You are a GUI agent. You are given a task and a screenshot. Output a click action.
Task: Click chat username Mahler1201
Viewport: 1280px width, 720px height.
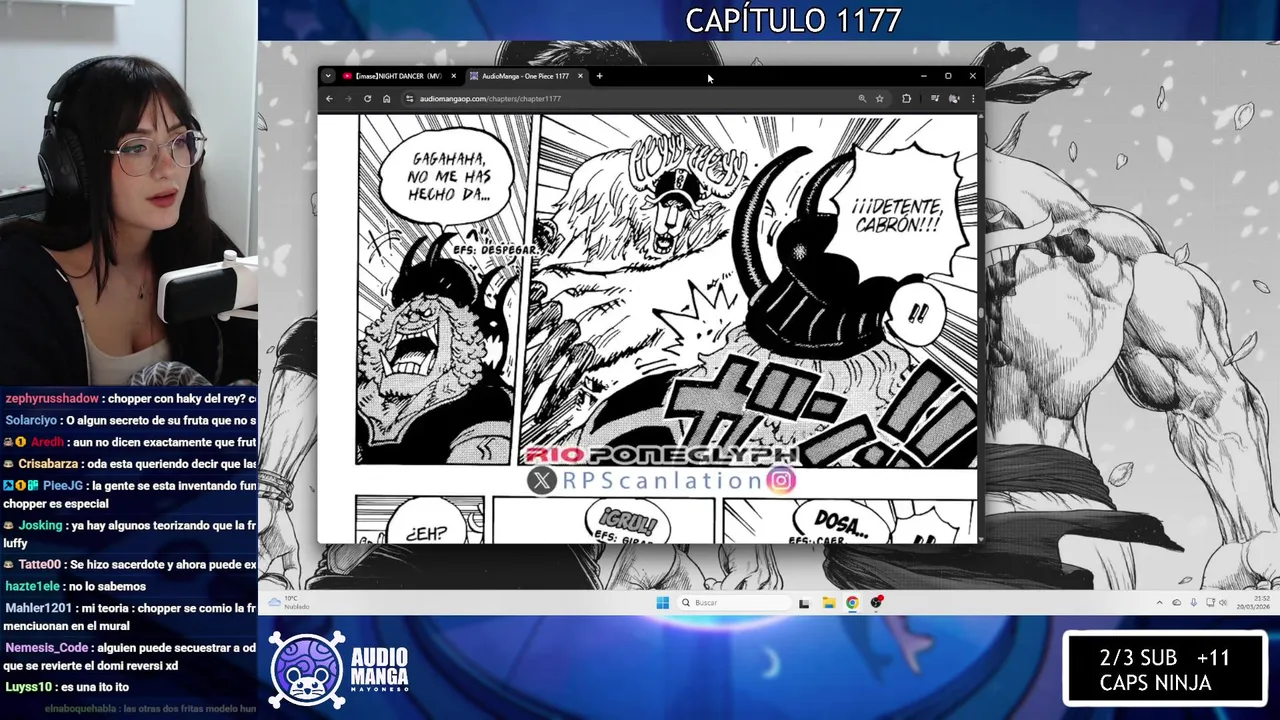38,608
